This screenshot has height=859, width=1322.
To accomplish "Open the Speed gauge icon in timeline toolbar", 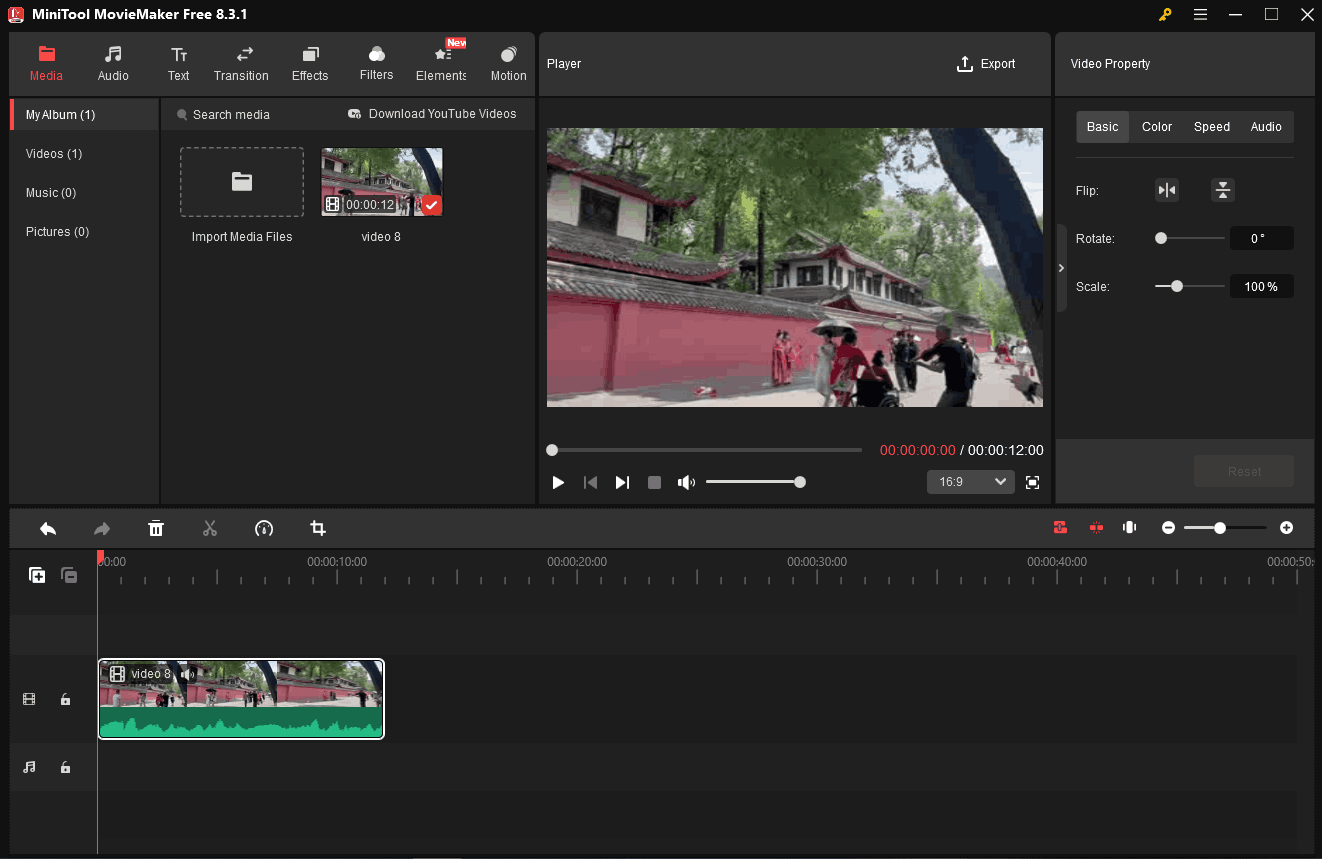I will (264, 528).
